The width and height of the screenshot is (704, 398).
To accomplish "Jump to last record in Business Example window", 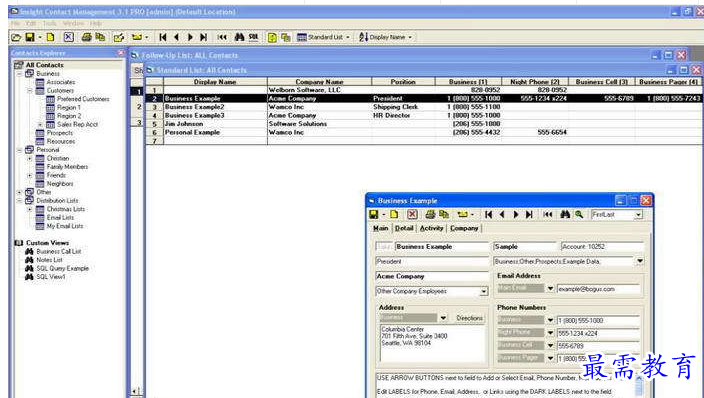I will tap(529, 215).
